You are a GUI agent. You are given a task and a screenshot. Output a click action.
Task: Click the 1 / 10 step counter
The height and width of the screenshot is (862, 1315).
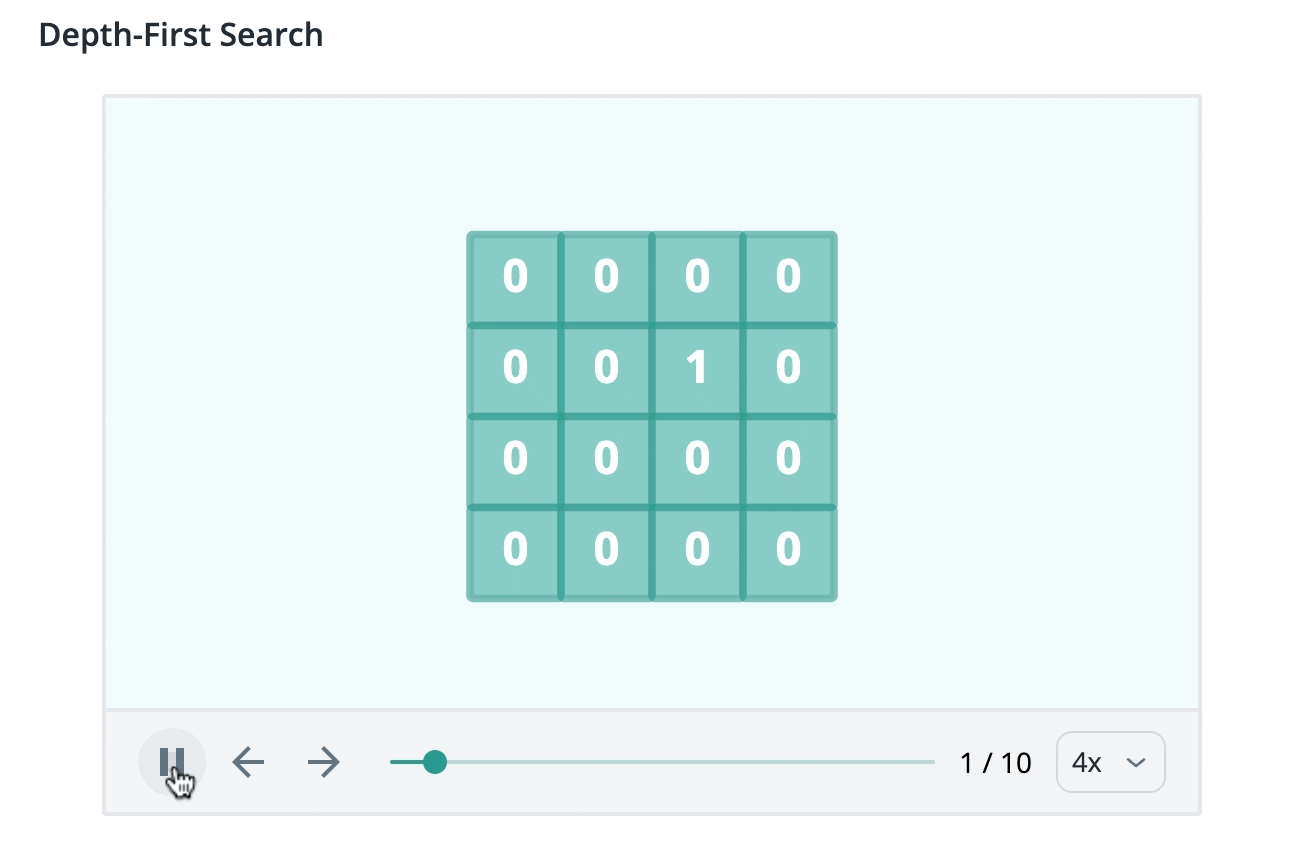tap(995, 763)
